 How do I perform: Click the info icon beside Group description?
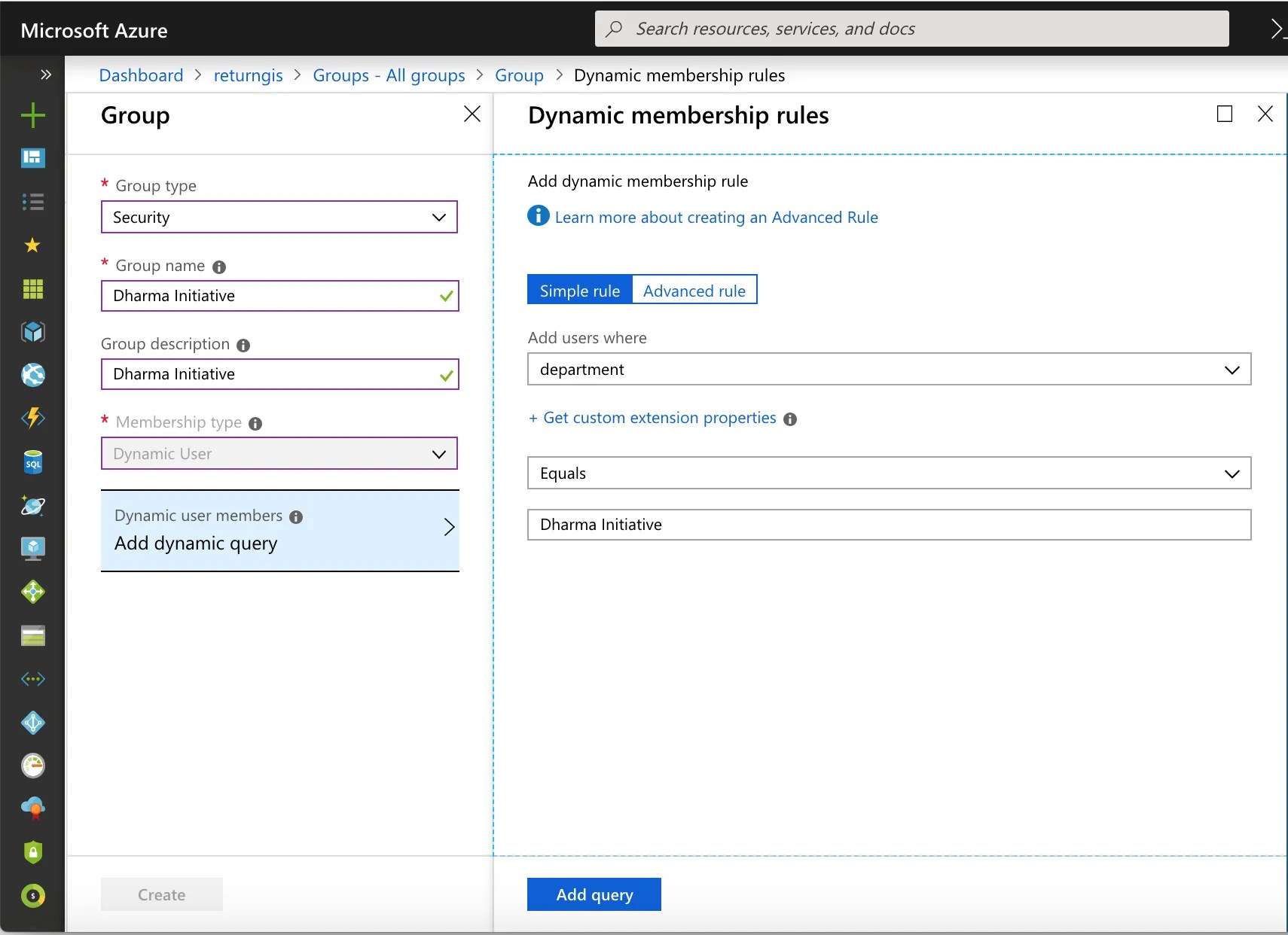pyautogui.click(x=243, y=346)
